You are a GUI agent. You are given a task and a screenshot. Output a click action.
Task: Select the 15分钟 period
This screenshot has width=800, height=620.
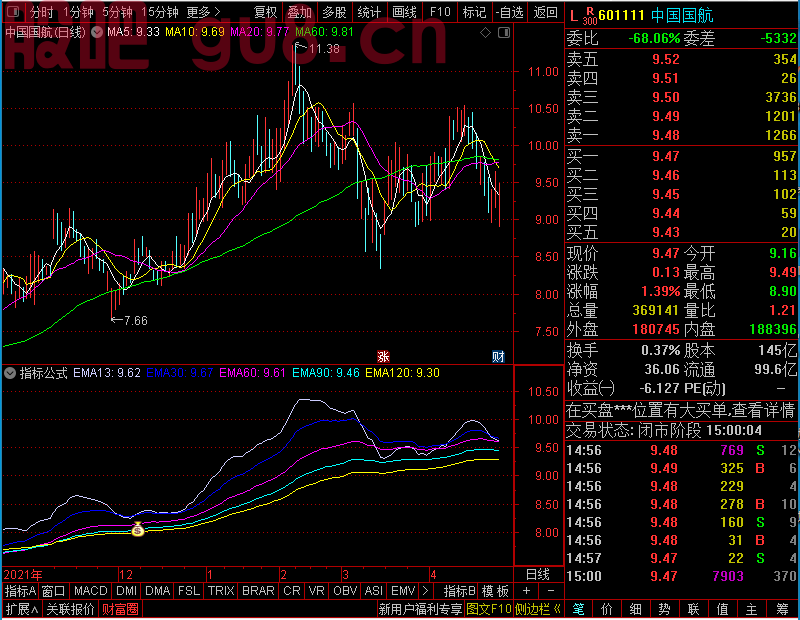(x=159, y=12)
